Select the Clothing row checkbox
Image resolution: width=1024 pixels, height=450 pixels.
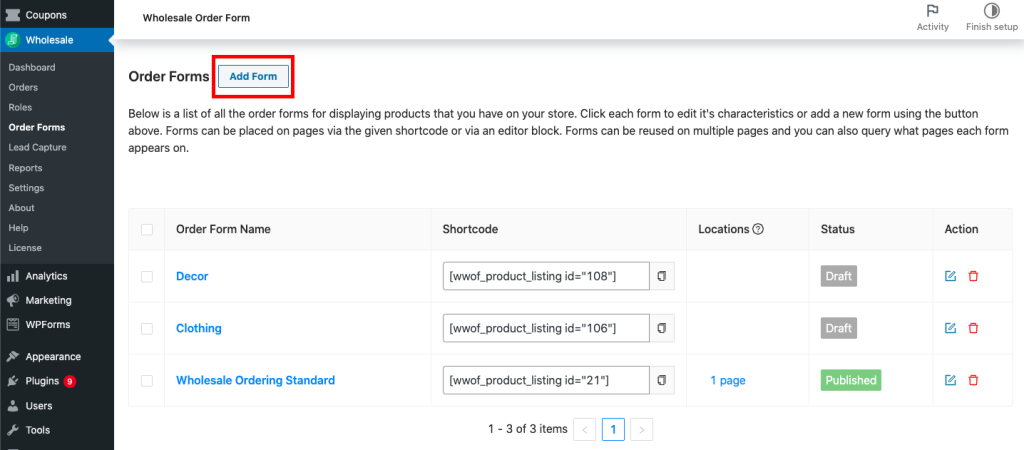[x=147, y=329]
